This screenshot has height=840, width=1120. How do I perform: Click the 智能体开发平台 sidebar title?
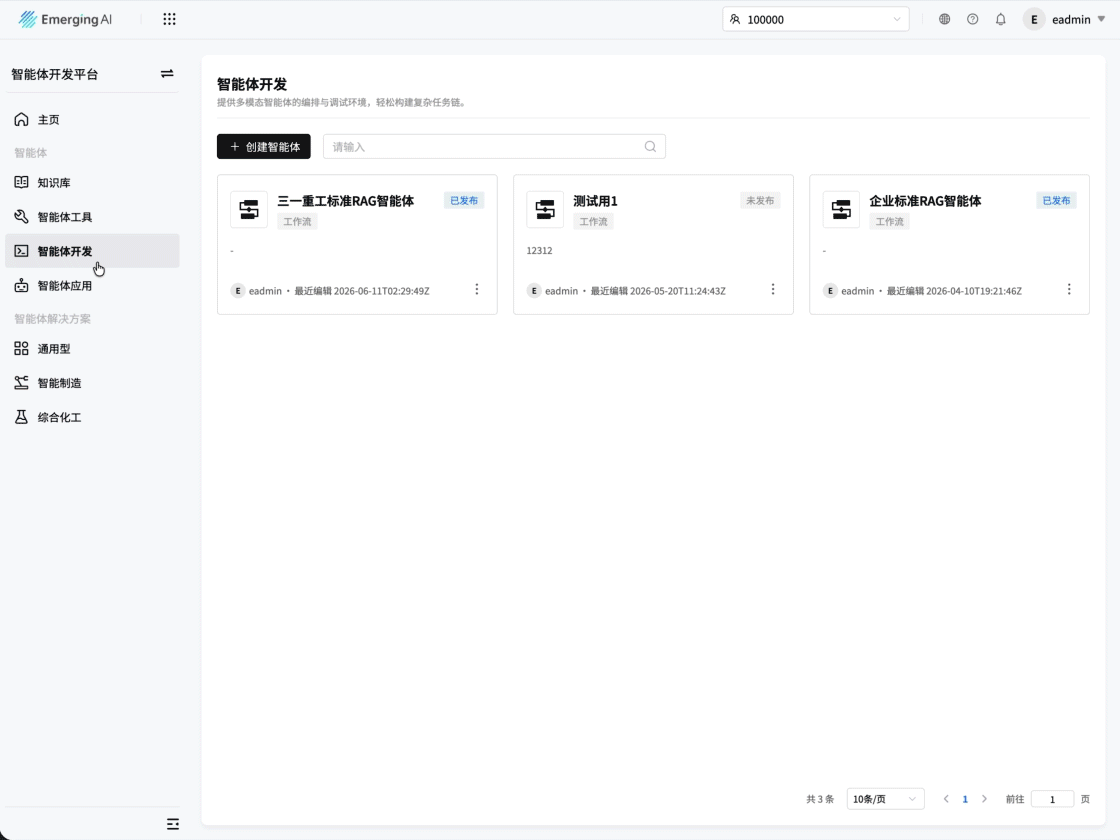click(54, 74)
